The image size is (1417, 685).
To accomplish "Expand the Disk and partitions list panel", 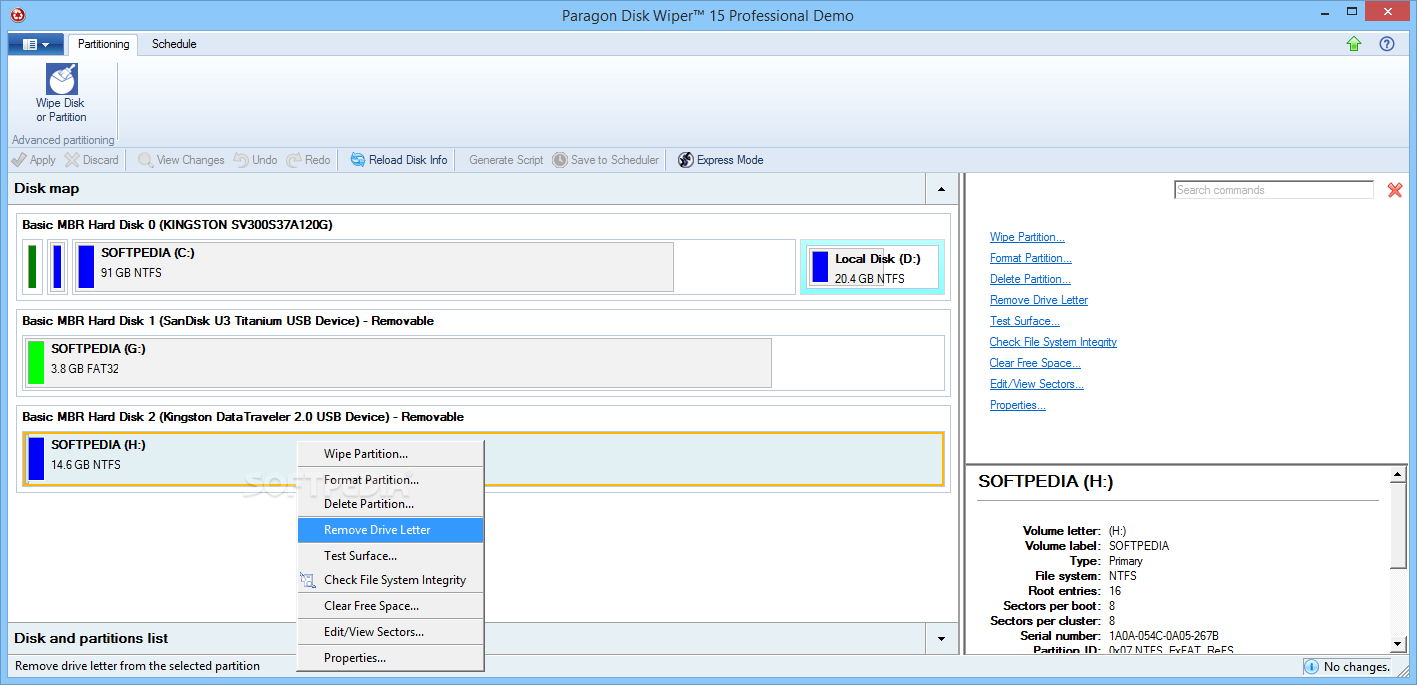I will [x=941, y=638].
